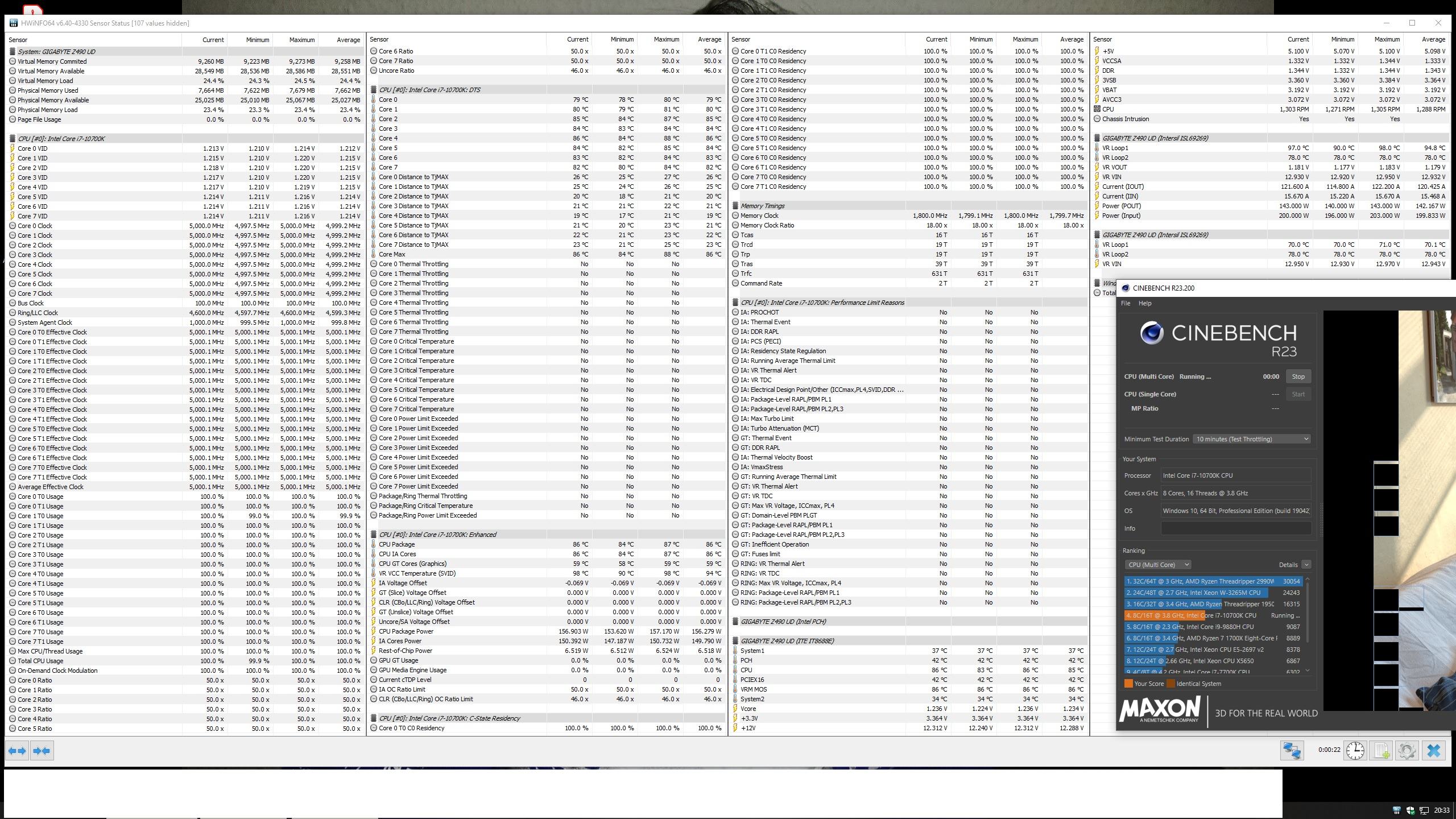Click the fan icon beside CPU RPM row
1456x819 pixels.
coord(1097,109)
